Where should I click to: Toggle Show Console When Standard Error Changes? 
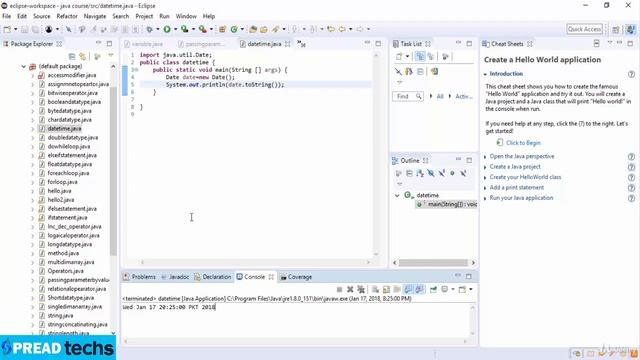[x=419, y=289]
